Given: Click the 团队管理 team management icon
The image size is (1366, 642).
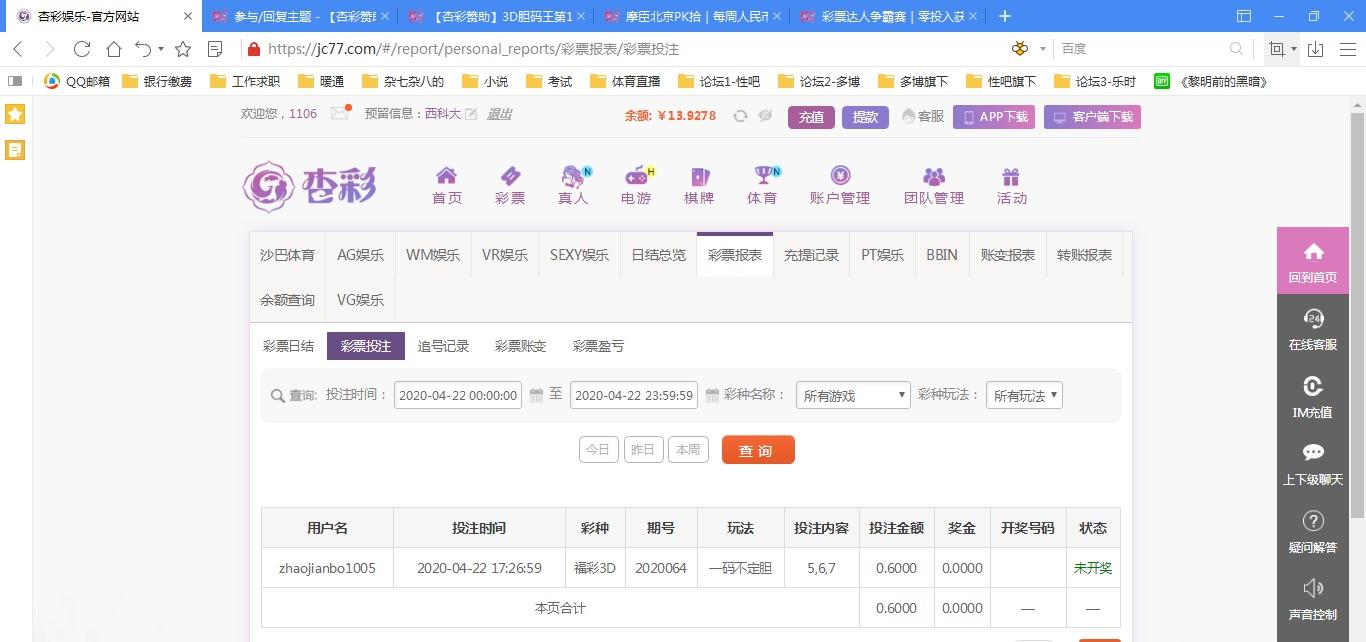Looking at the screenshot, I should pyautogui.click(x=933, y=176).
